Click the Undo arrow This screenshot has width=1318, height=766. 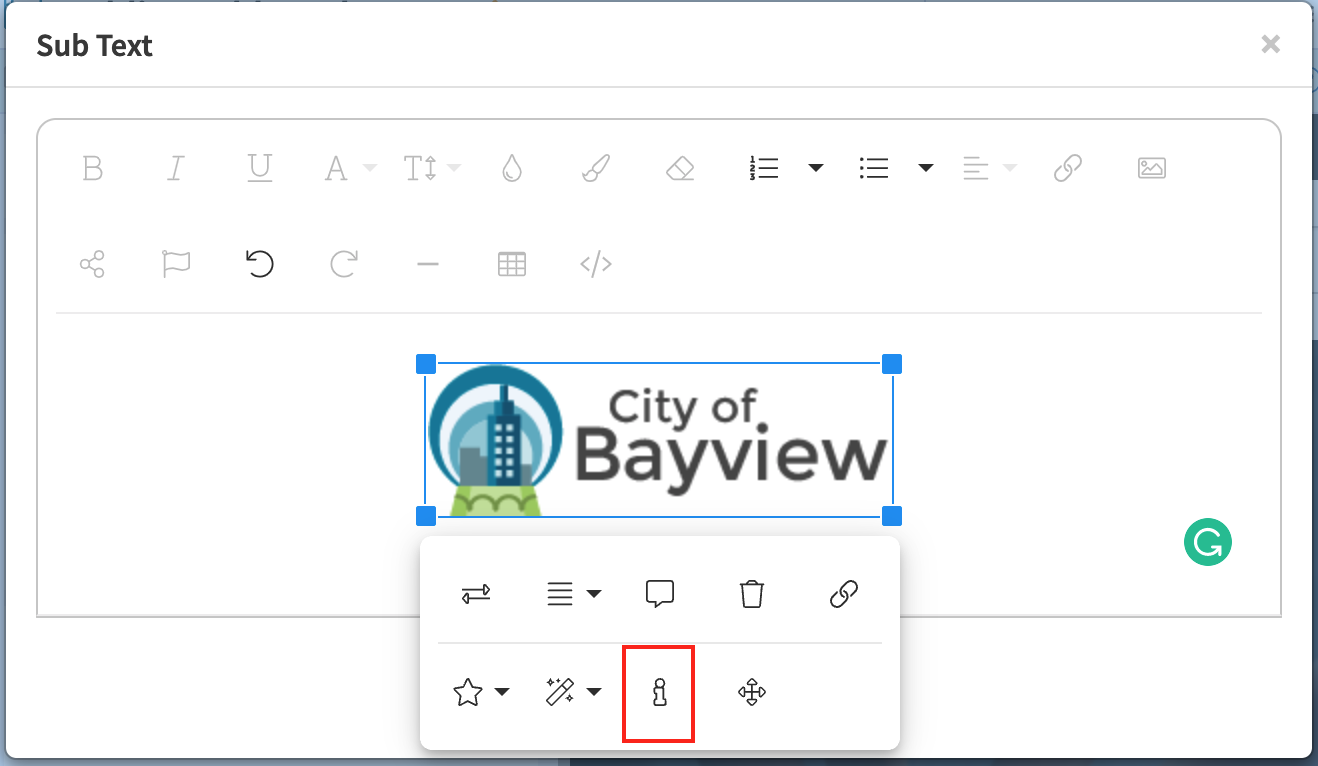pyautogui.click(x=259, y=264)
